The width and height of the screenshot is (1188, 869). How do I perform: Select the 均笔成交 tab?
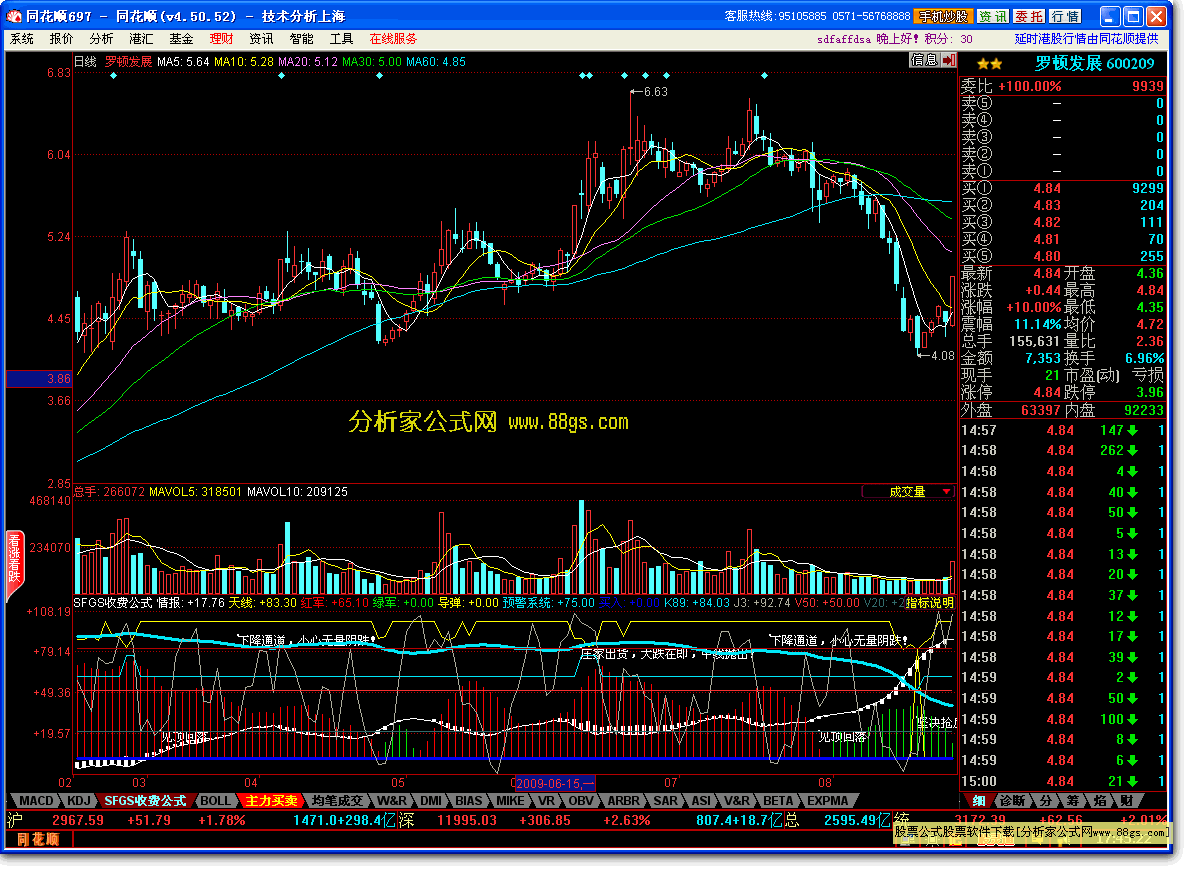click(x=337, y=802)
